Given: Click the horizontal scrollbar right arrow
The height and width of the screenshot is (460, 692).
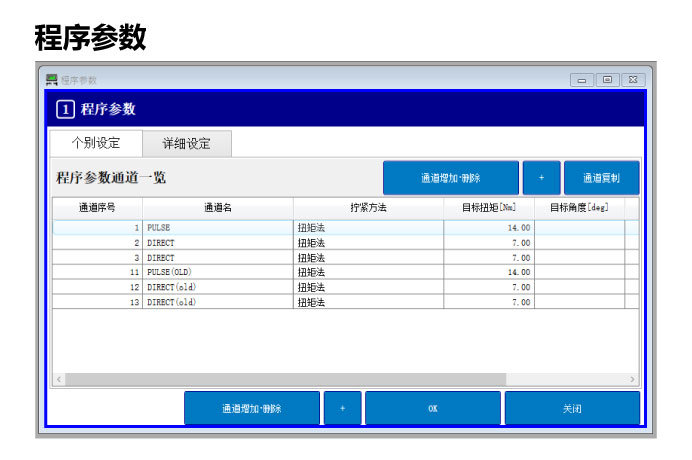Looking at the screenshot, I should pos(632,379).
